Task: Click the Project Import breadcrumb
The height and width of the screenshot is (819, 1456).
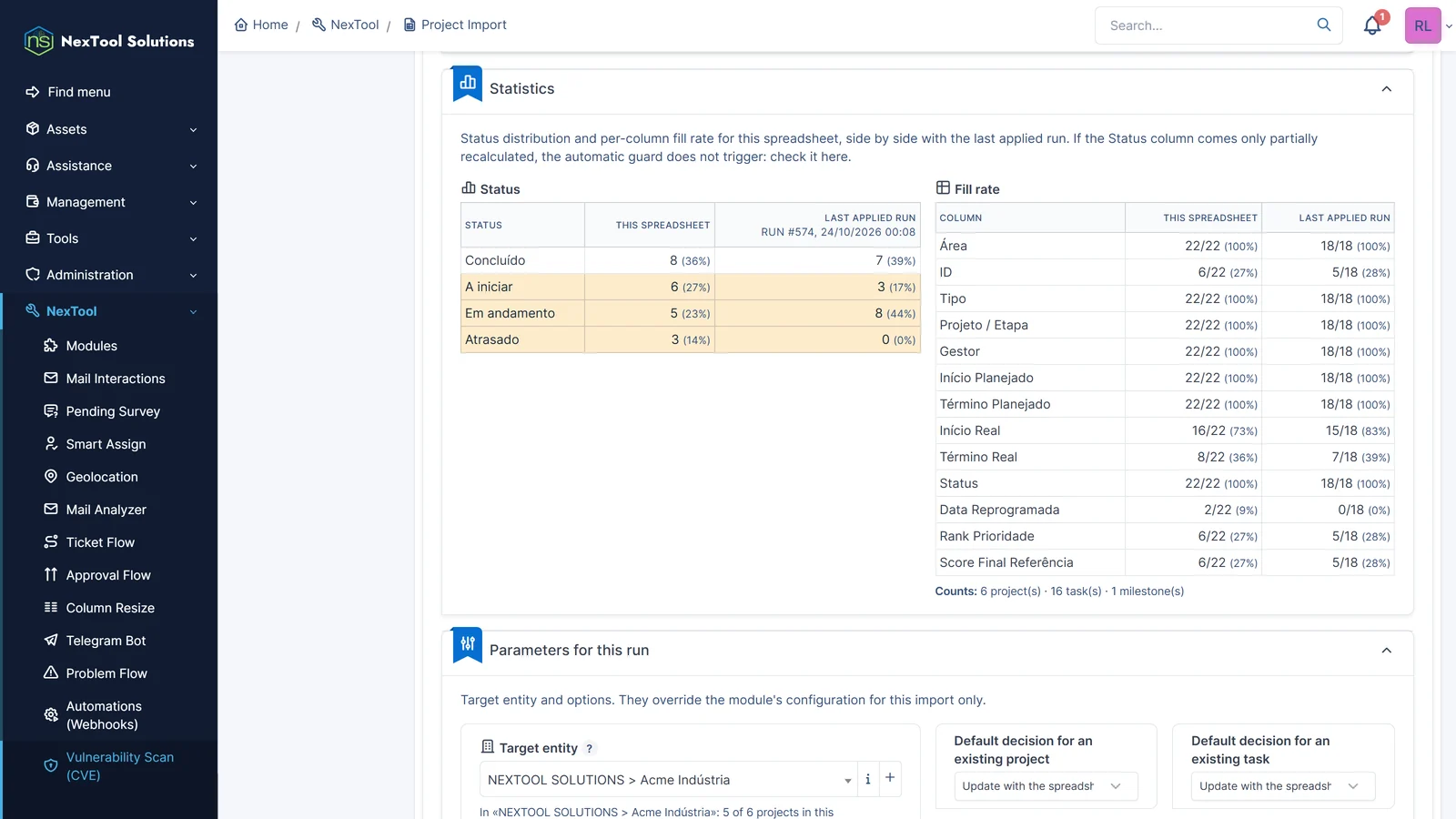Action: point(455,25)
